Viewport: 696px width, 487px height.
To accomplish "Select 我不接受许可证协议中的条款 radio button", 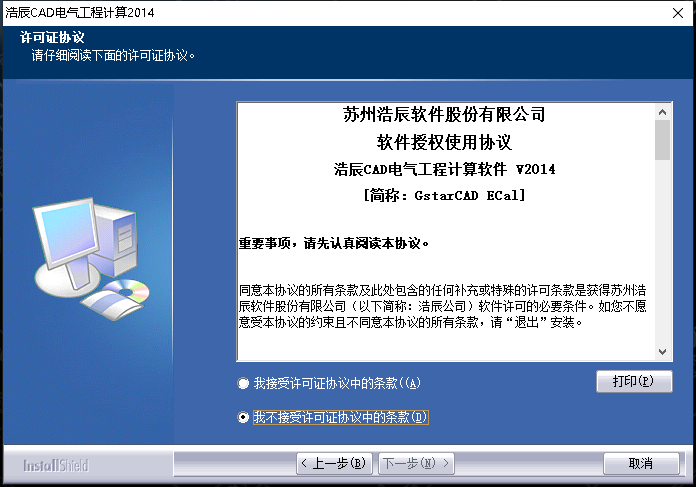I will tap(243, 417).
